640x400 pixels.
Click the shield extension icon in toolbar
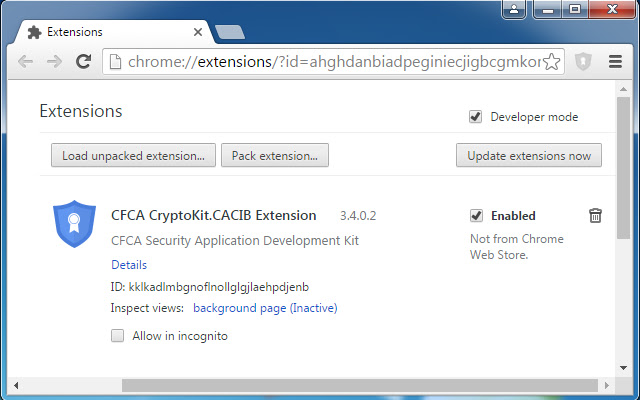[x=583, y=62]
